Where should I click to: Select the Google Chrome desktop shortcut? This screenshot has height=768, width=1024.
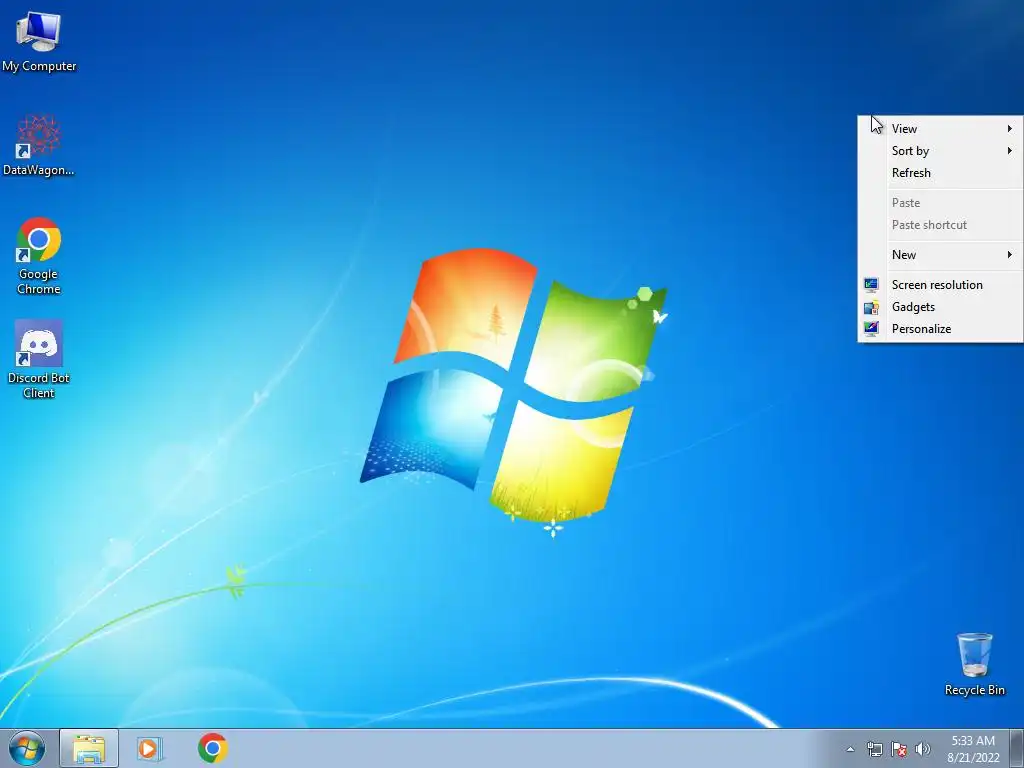click(x=39, y=256)
